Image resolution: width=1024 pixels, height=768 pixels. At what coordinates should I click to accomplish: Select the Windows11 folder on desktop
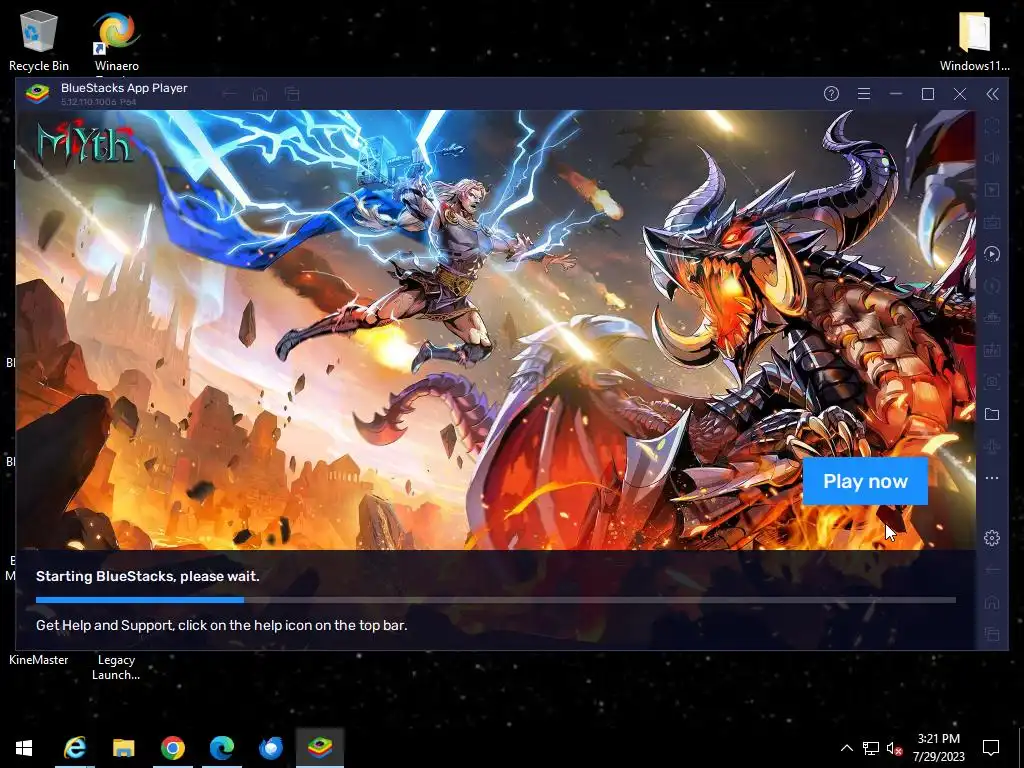click(974, 40)
